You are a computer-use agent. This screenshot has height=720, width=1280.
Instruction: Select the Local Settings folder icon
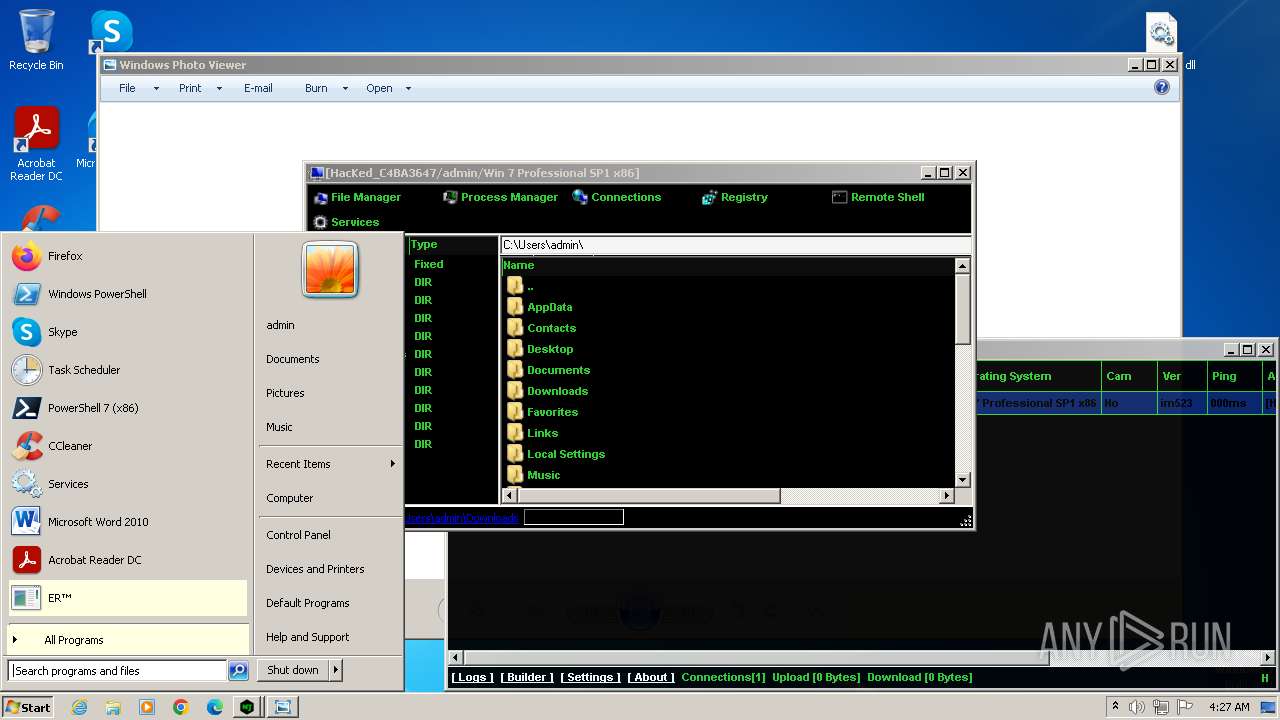[x=515, y=454]
